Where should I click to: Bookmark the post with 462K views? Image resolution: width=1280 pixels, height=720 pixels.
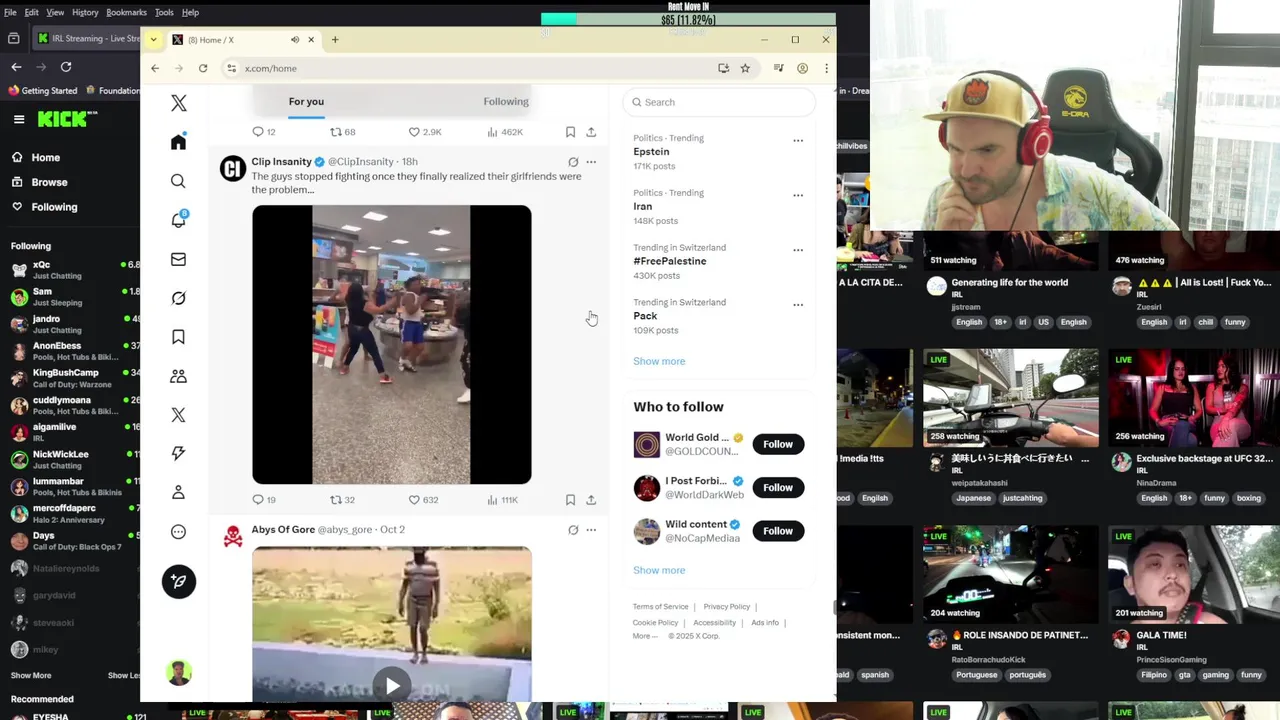tap(570, 132)
